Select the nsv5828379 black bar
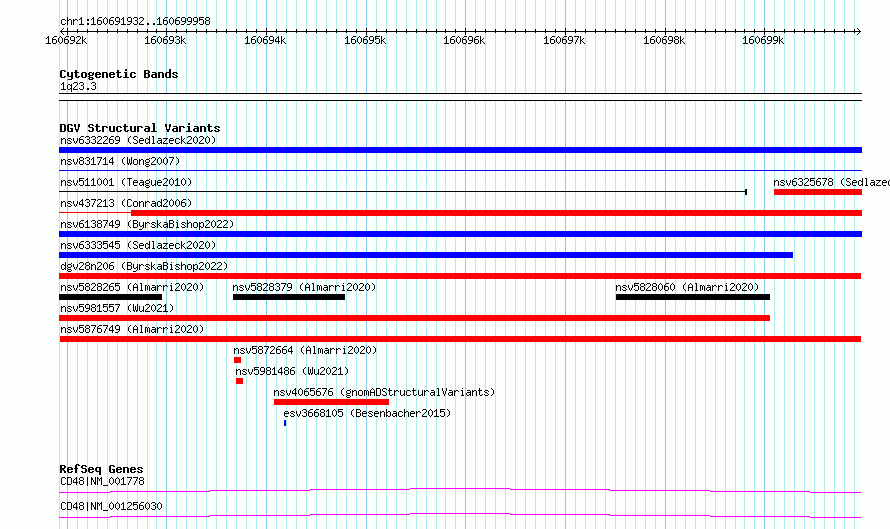This screenshot has width=890, height=529. point(289,297)
